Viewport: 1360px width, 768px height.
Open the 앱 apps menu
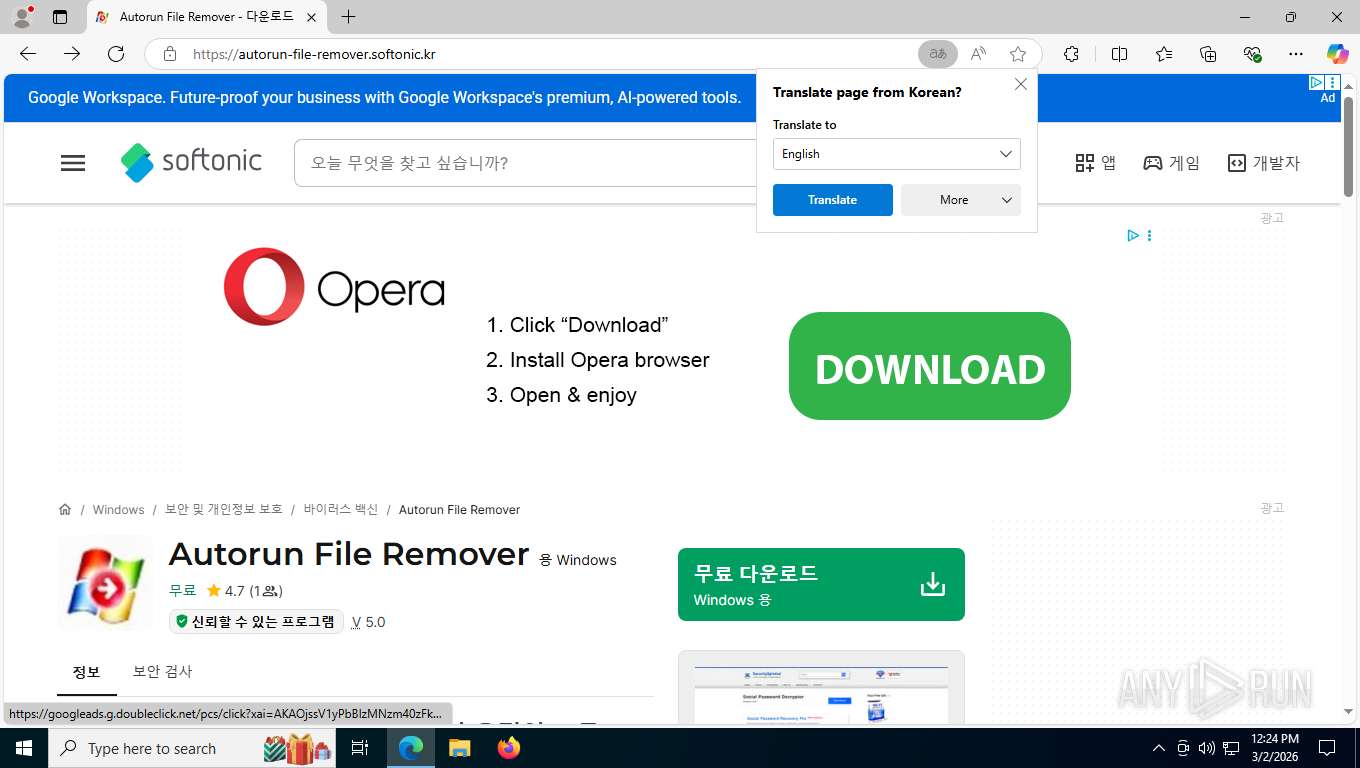pos(1095,163)
